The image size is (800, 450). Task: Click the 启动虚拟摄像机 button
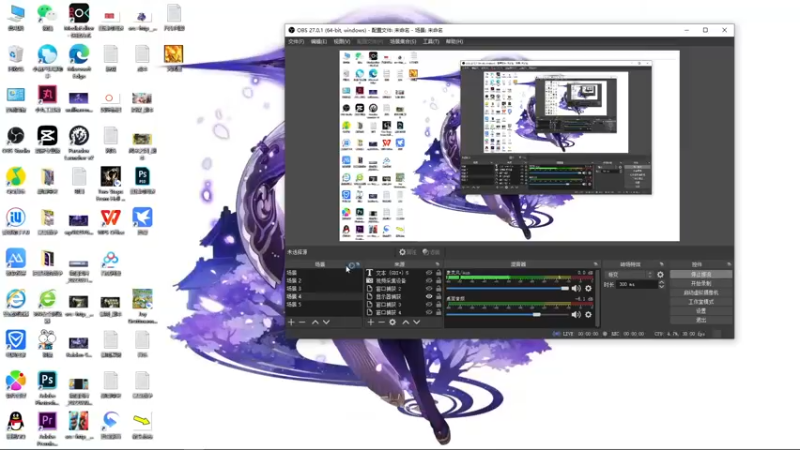(701, 293)
